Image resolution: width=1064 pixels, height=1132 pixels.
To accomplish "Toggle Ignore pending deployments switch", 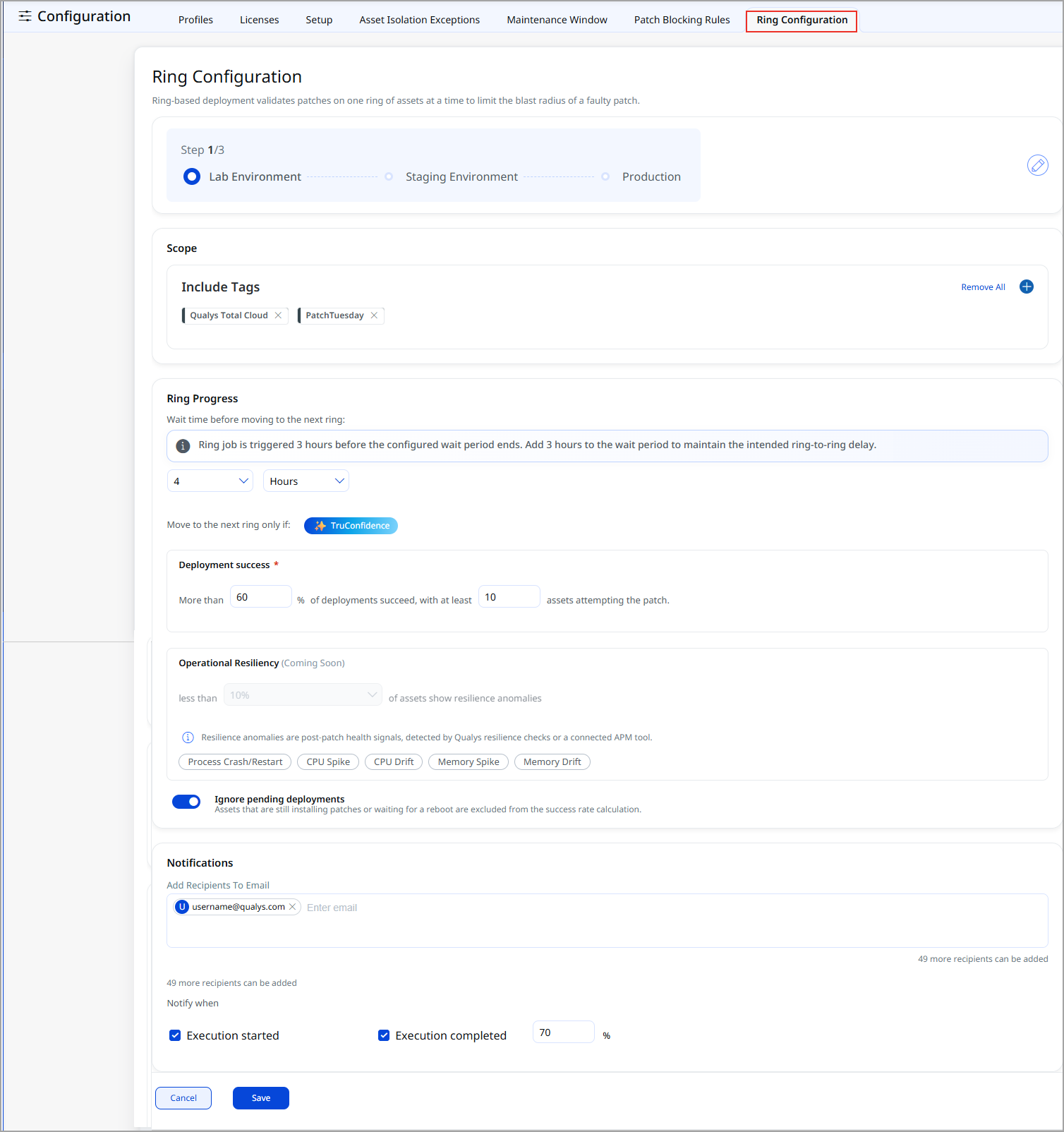I will 186,802.
